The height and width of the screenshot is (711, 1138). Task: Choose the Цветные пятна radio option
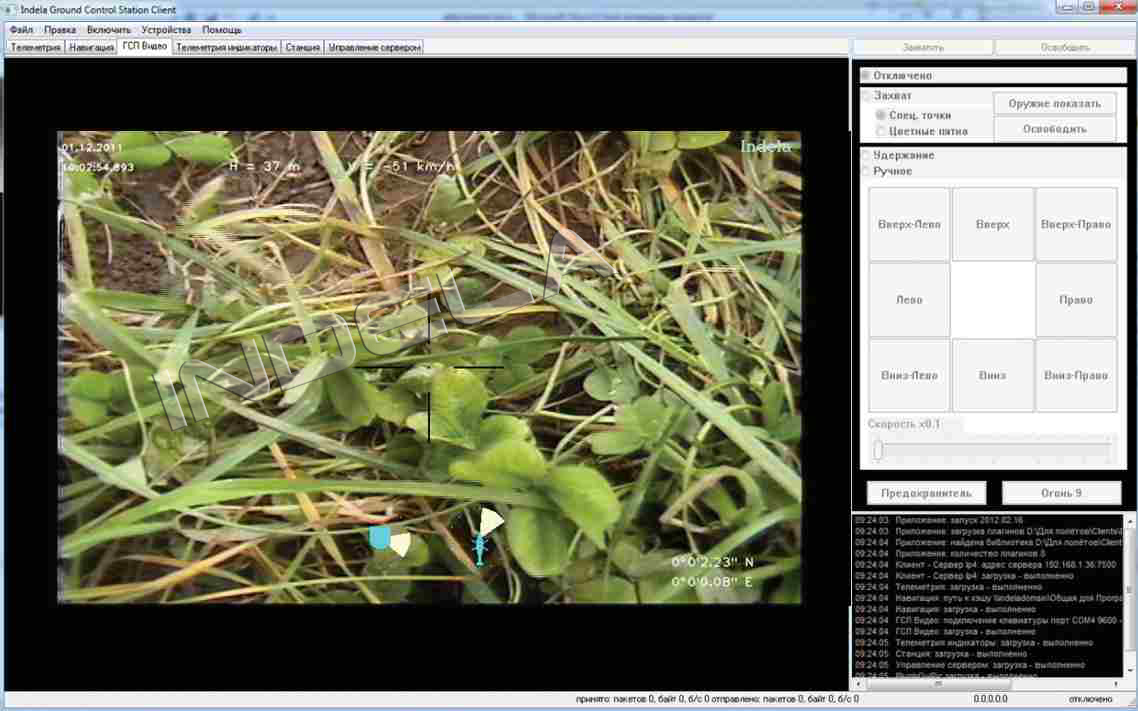click(881, 131)
